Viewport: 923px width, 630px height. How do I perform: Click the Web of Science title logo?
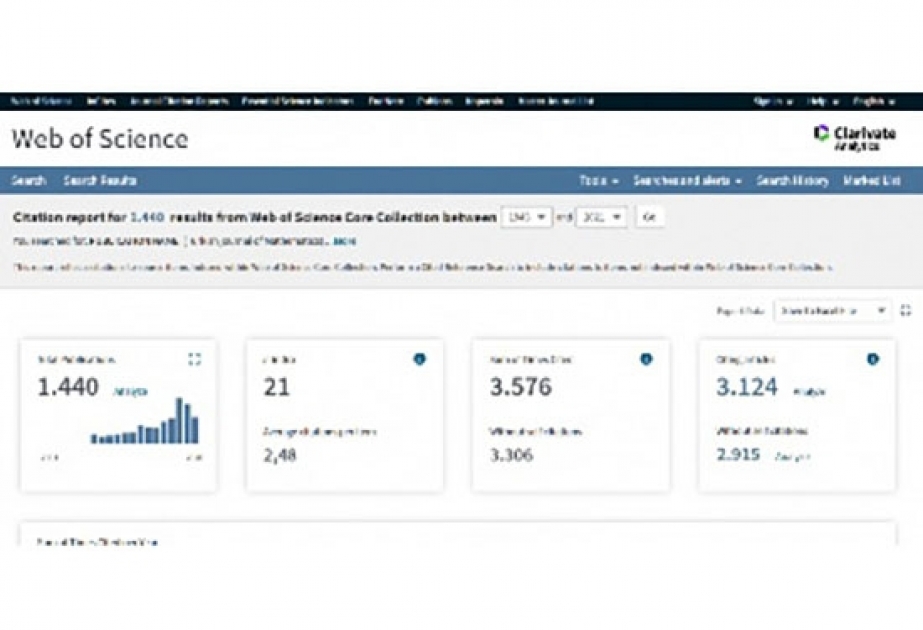100,139
